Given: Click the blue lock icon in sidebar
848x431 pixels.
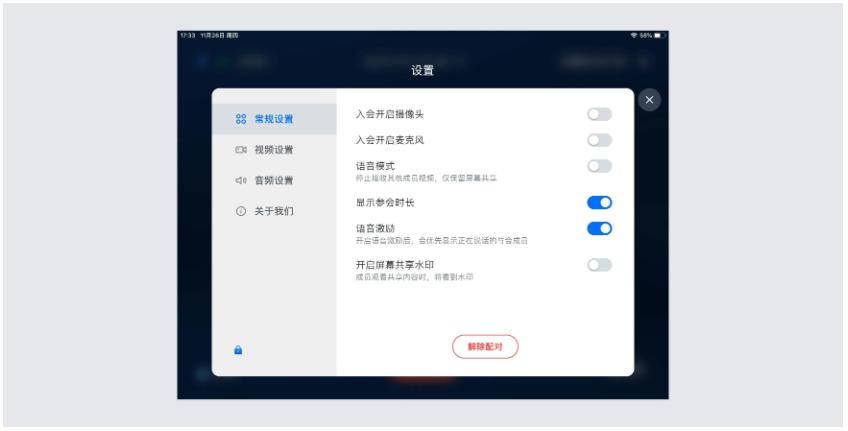Looking at the screenshot, I should click(238, 350).
